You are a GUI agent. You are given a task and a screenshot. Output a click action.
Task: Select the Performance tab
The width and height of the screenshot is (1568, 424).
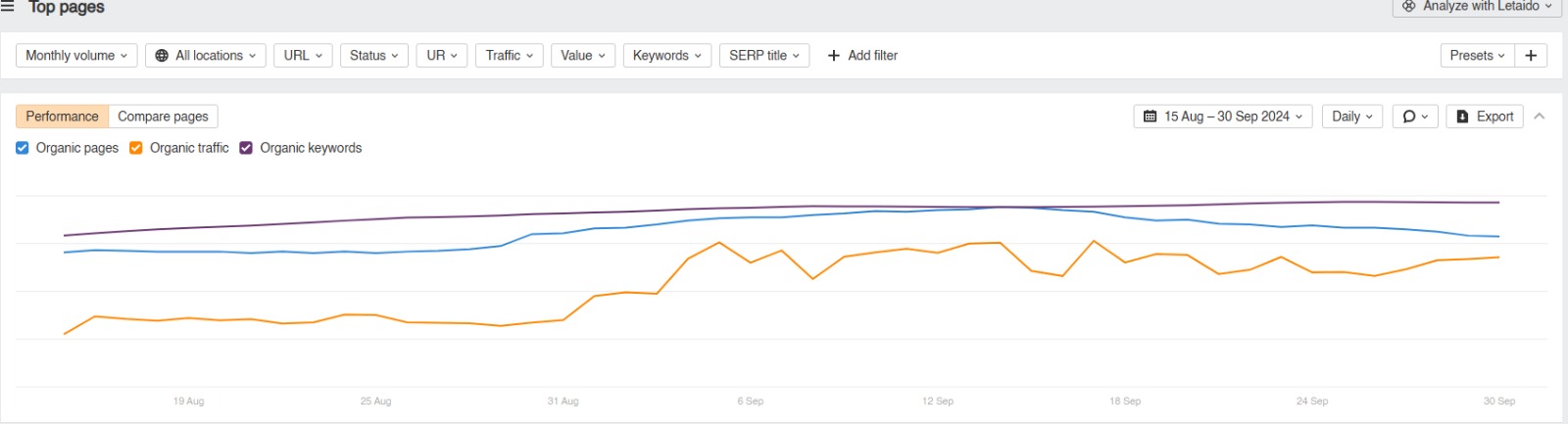coord(62,117)
